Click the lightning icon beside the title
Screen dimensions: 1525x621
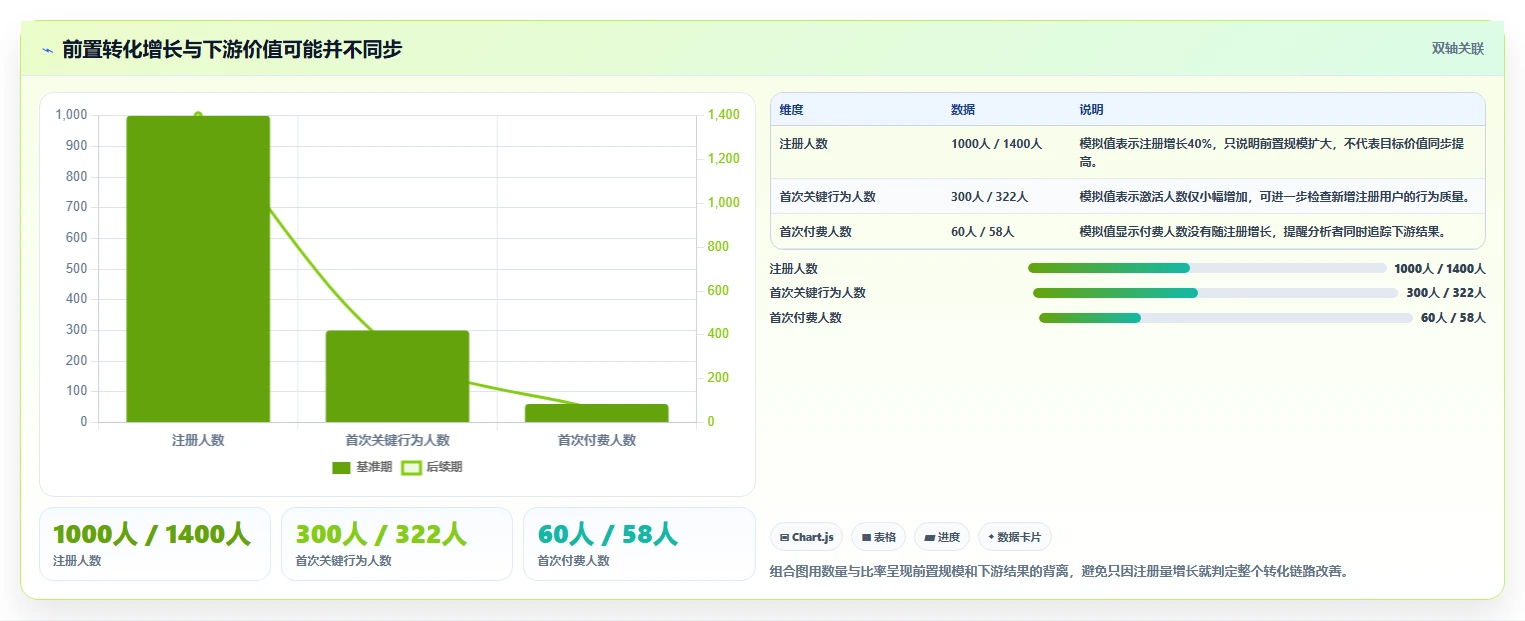[x=47, y=50]
